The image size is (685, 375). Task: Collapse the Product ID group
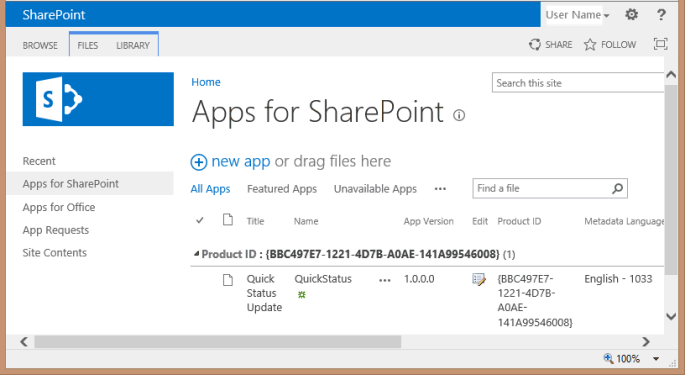point(197,253)
